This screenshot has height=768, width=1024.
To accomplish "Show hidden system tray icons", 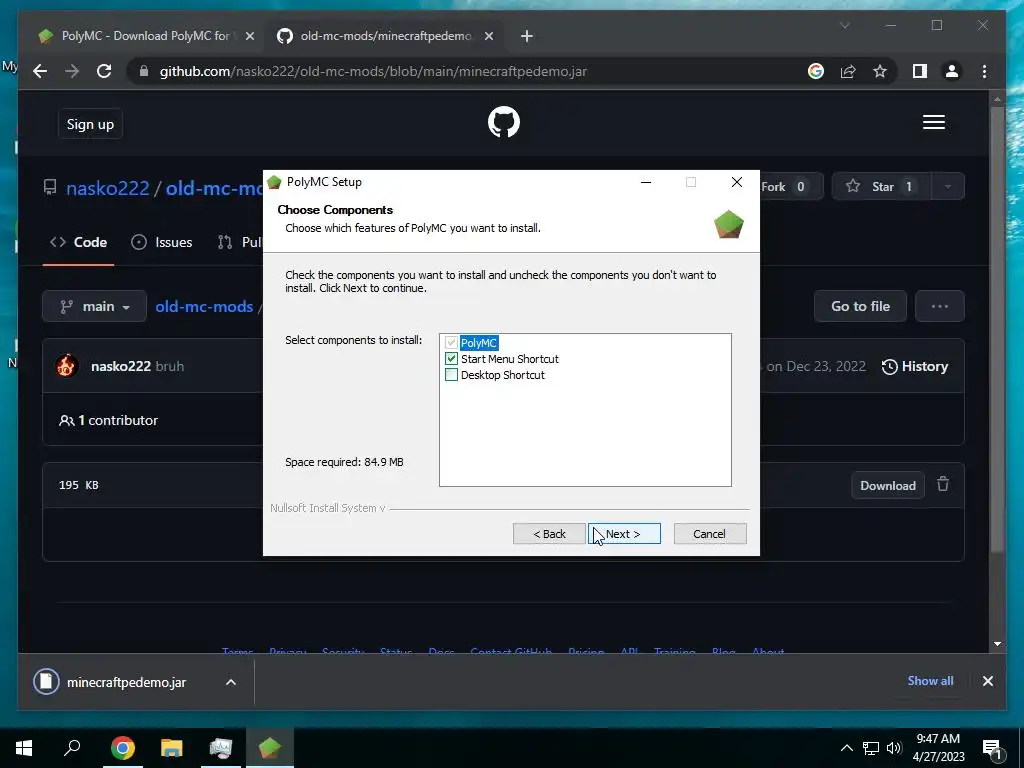I will tap(846, 748).
